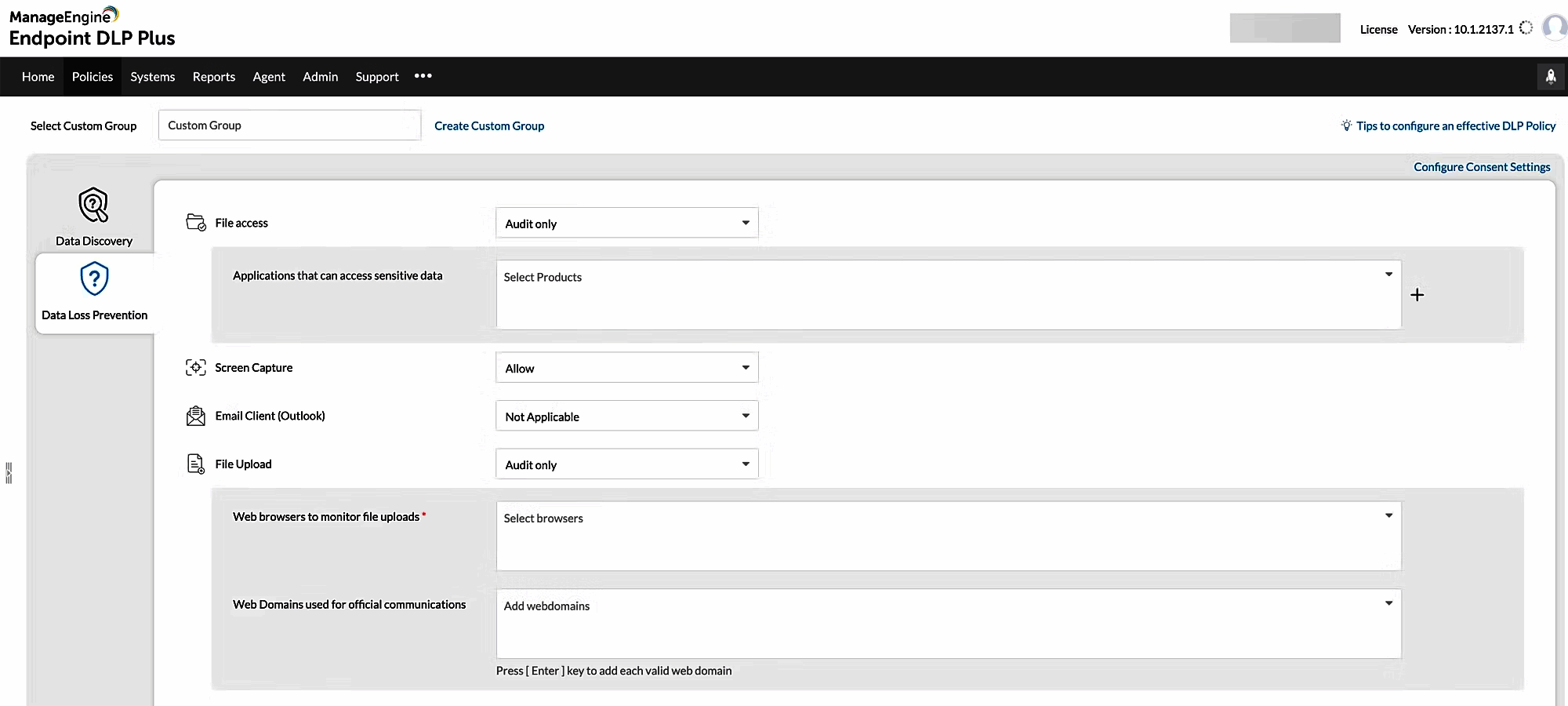The height and width of the screenshot is (706, 1568).
Task: Go to the Reports menu
Action: point(214,77)
